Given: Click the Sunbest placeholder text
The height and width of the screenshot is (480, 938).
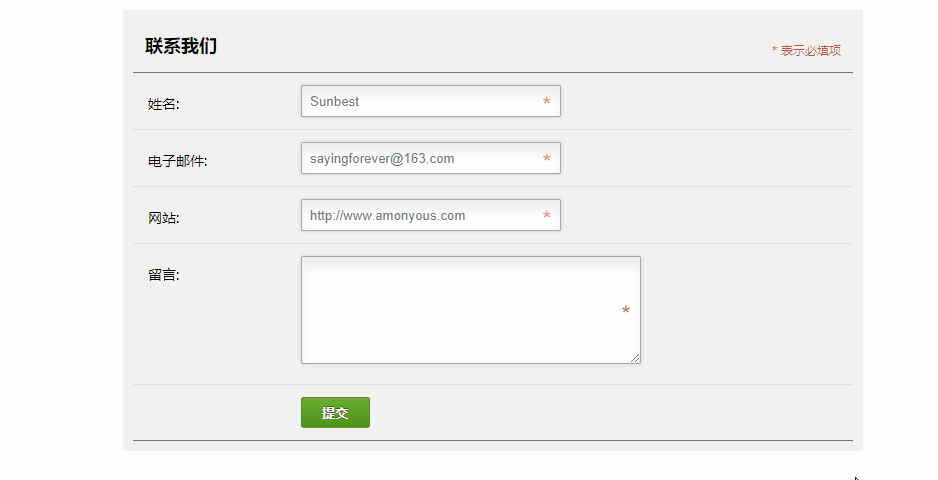Looking at the screenshot, I should 334,101.
